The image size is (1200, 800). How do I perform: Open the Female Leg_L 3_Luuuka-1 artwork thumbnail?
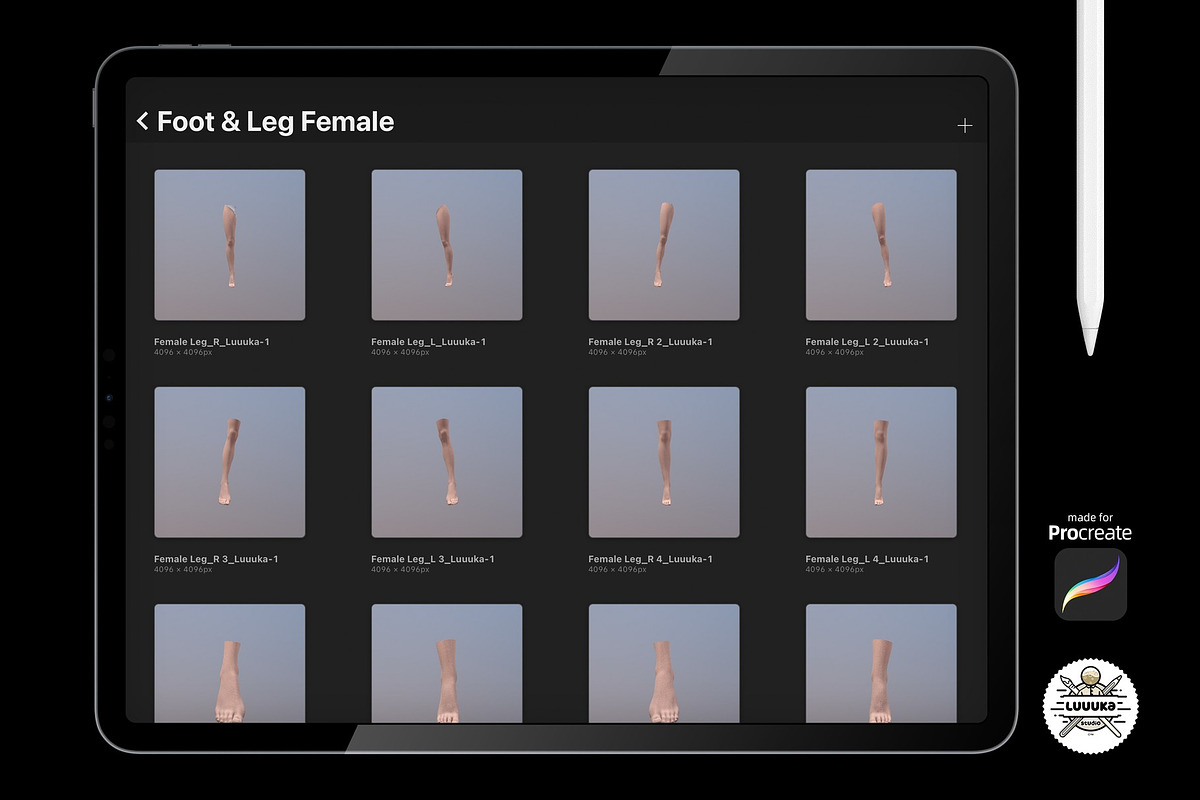[x=447, y=462]
